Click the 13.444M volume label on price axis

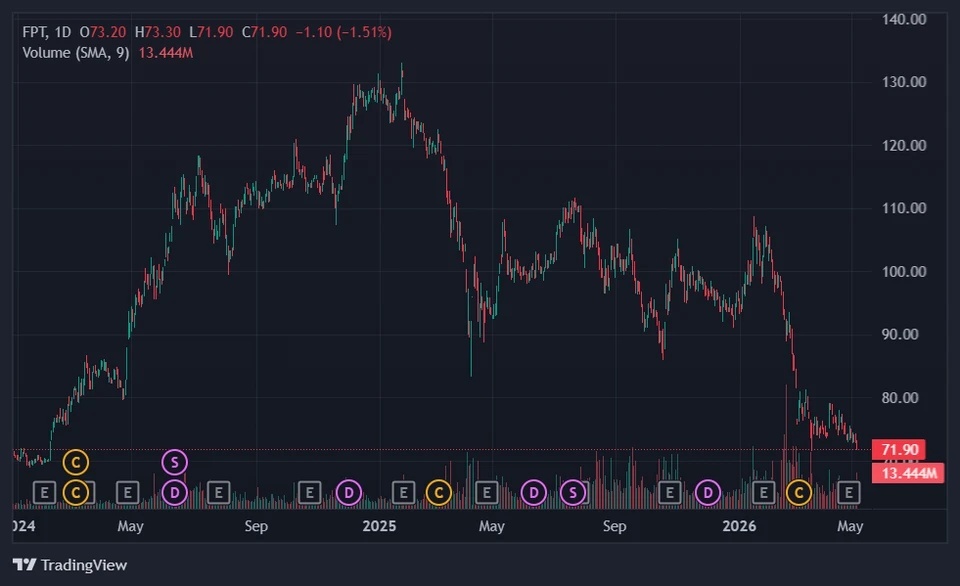pyautogui.click(x=908, y=473)
